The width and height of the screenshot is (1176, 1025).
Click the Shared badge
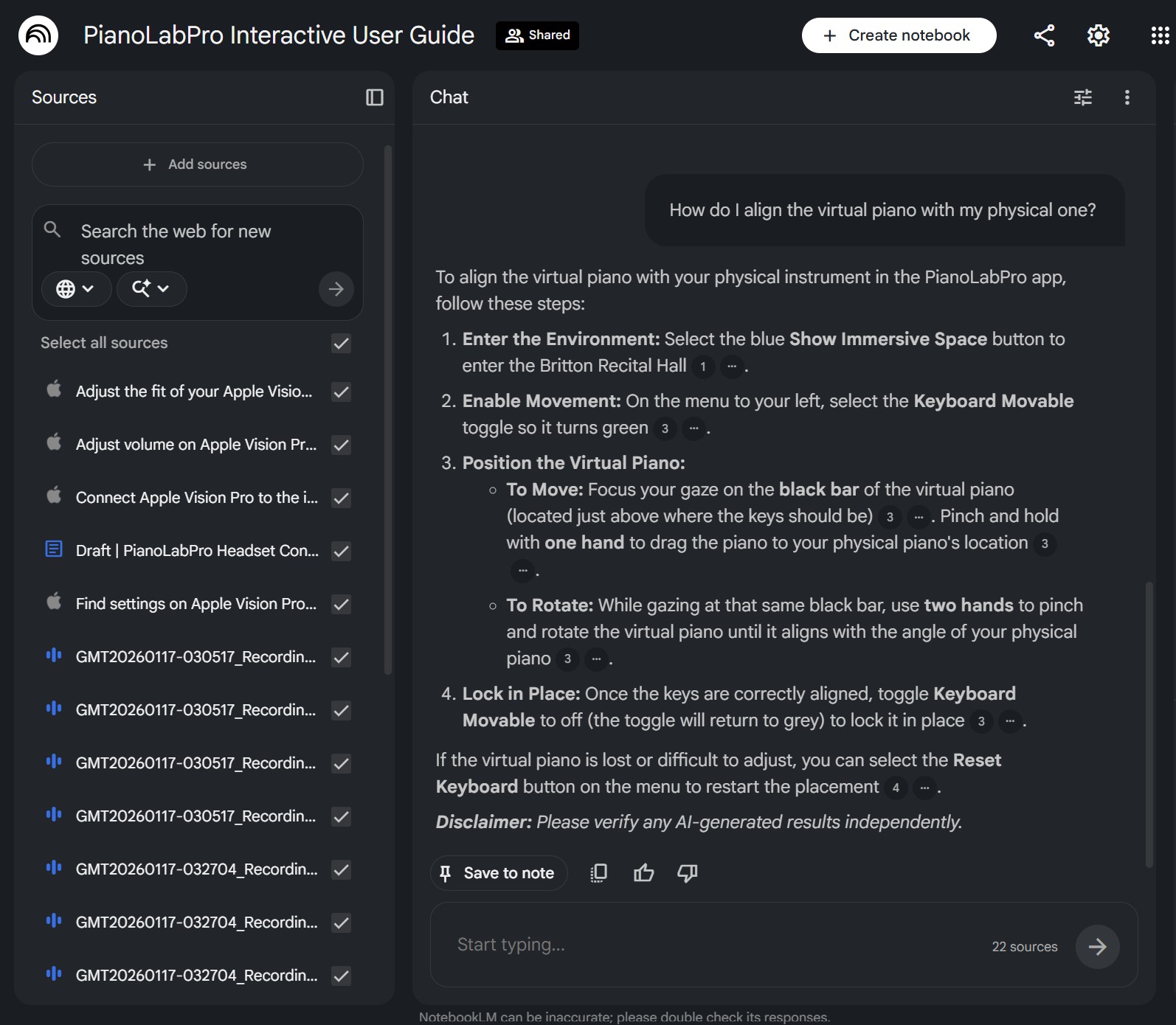tap(537, 35)
